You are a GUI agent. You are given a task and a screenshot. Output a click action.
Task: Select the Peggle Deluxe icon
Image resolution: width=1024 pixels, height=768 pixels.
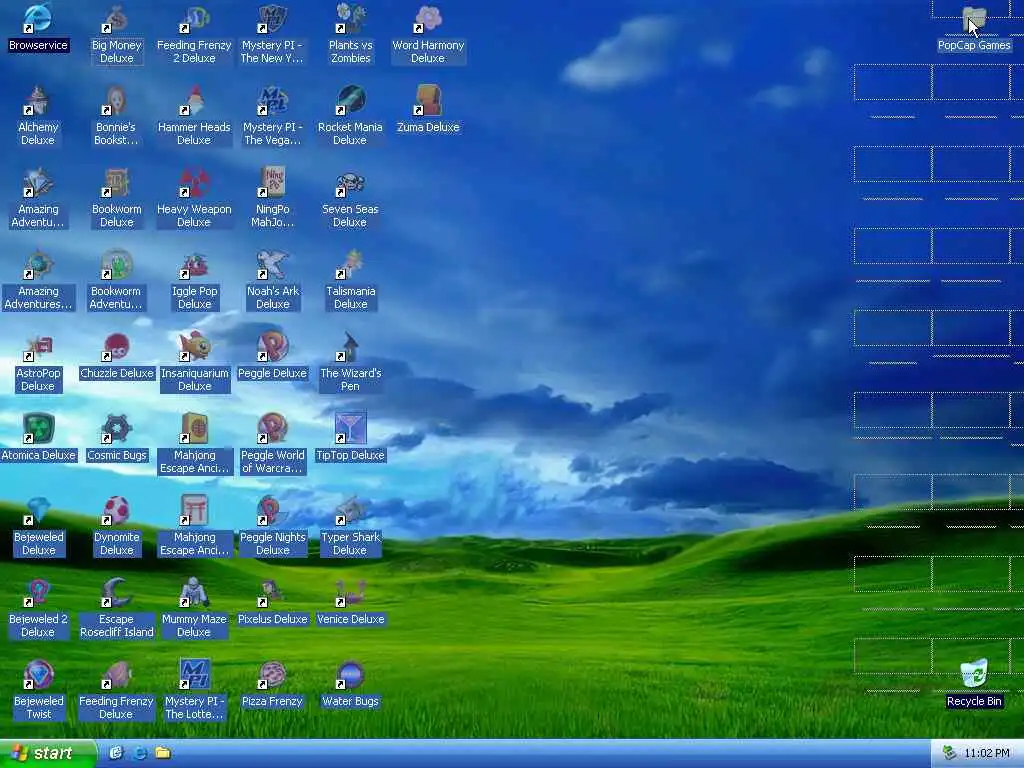tap(272, 357)
